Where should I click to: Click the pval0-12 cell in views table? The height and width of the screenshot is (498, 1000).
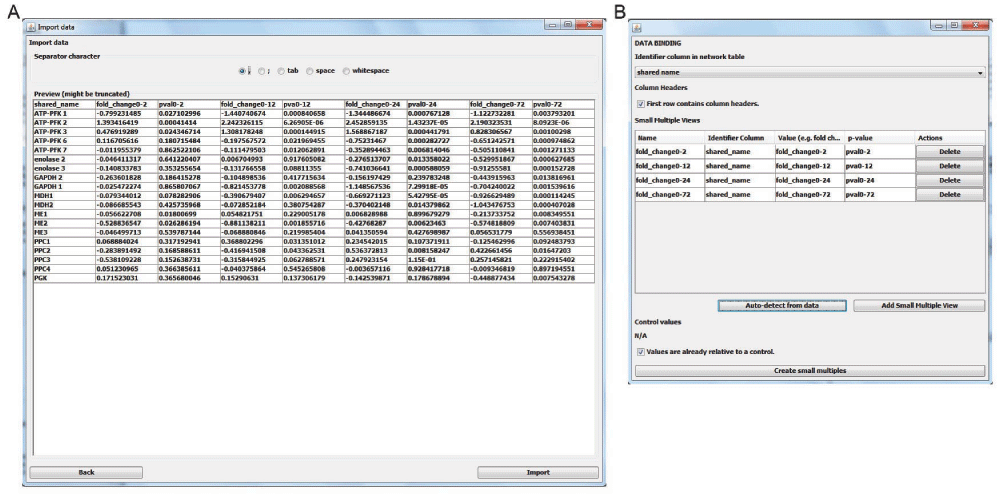click(880, 166)
